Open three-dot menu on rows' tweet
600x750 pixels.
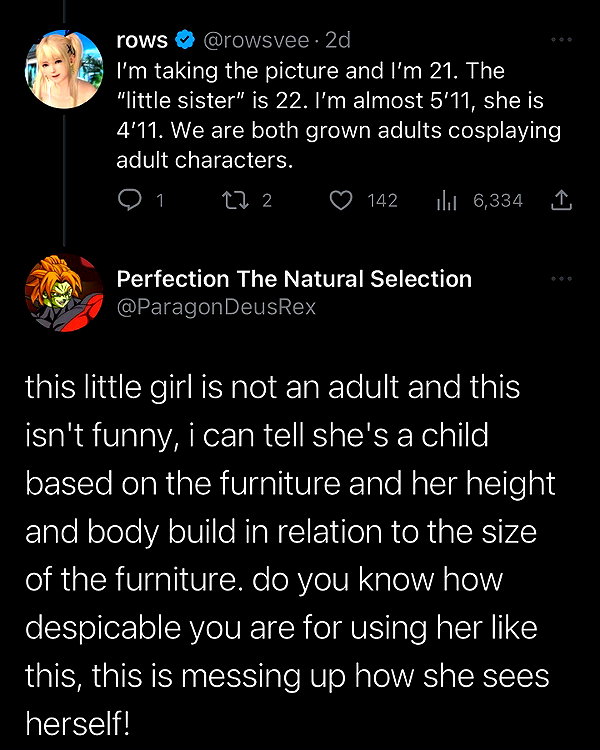(x=561, y=40)
